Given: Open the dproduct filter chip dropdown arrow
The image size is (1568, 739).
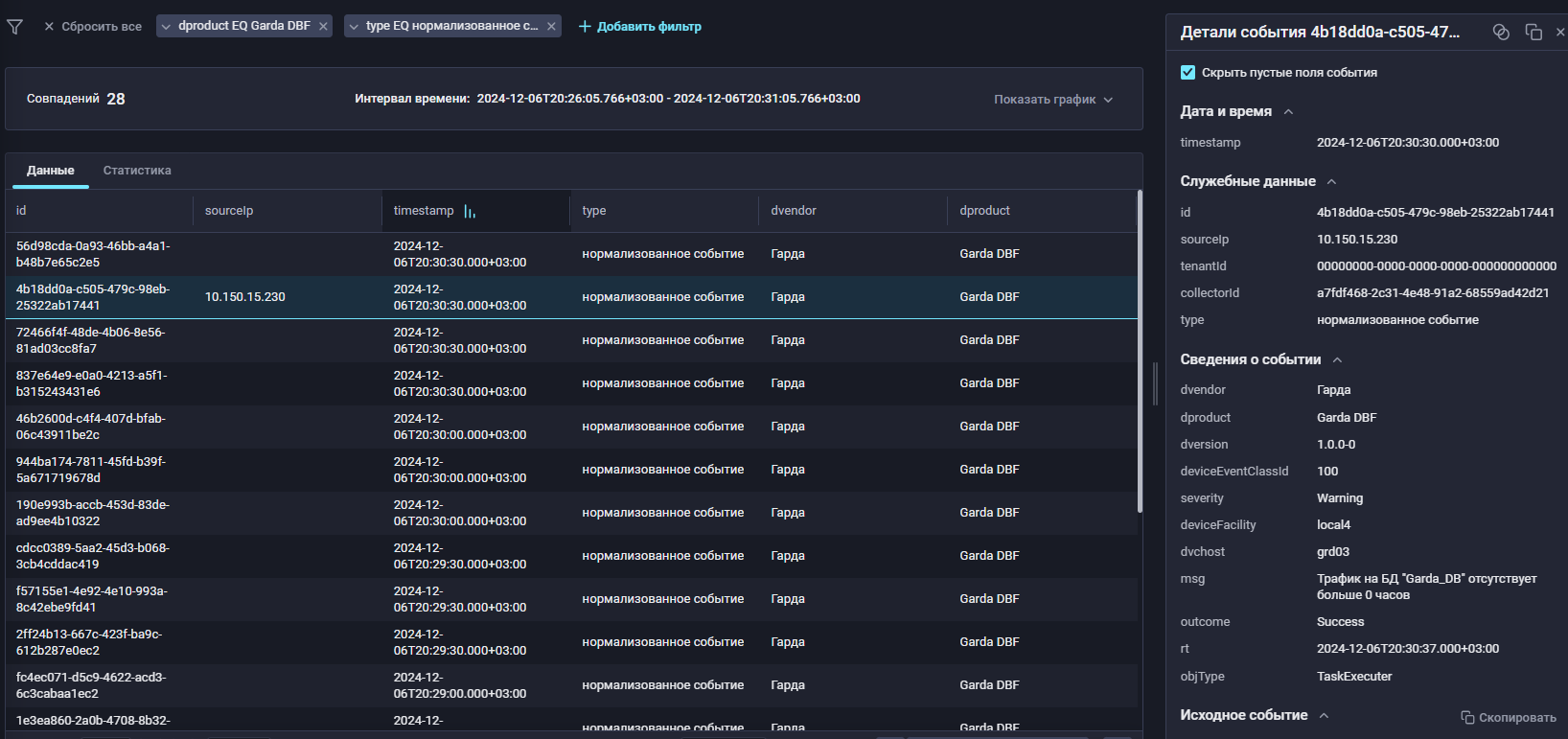Looking at the screenshot, I should click(166, 26).
